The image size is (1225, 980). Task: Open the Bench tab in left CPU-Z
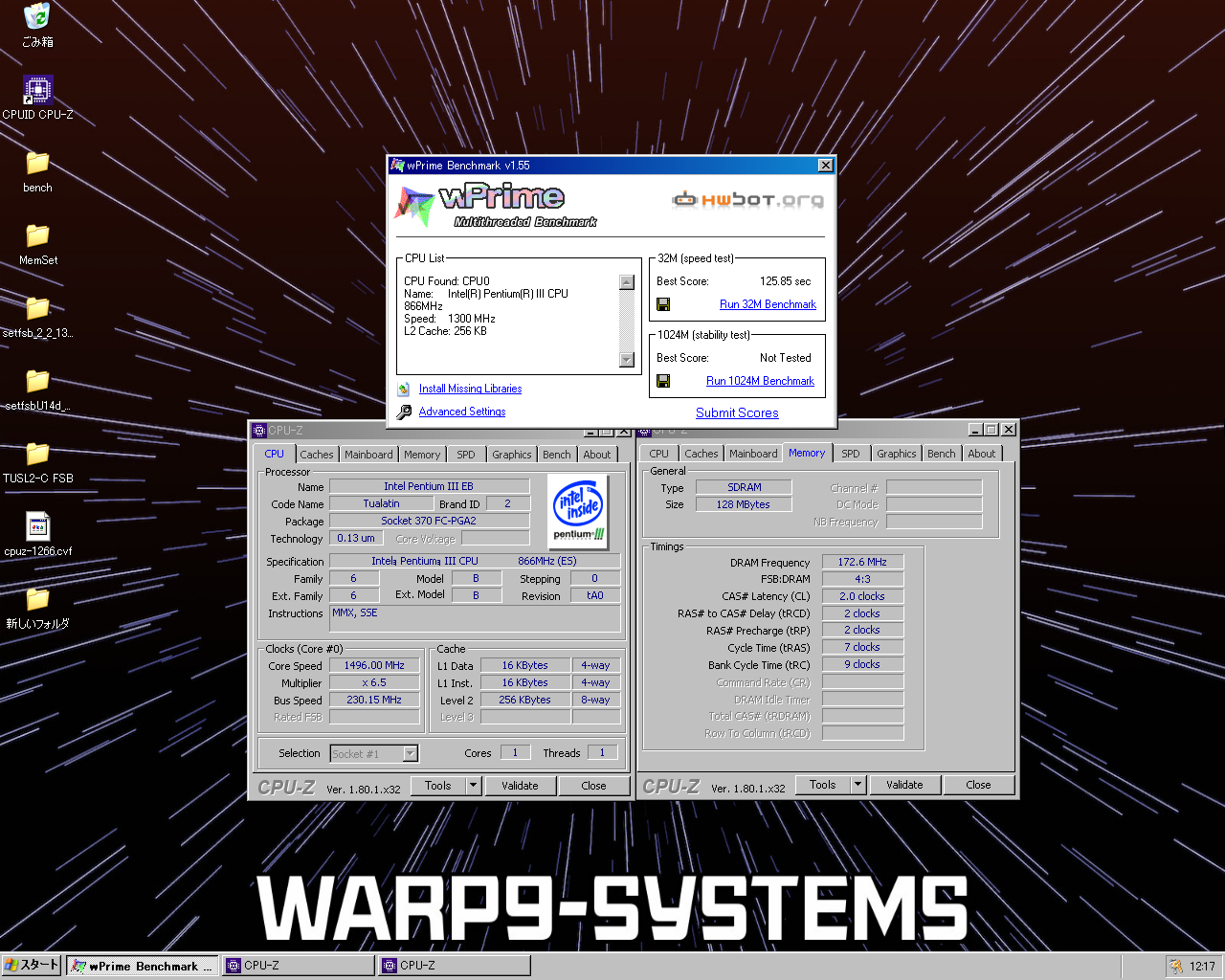tap(557, 455)
